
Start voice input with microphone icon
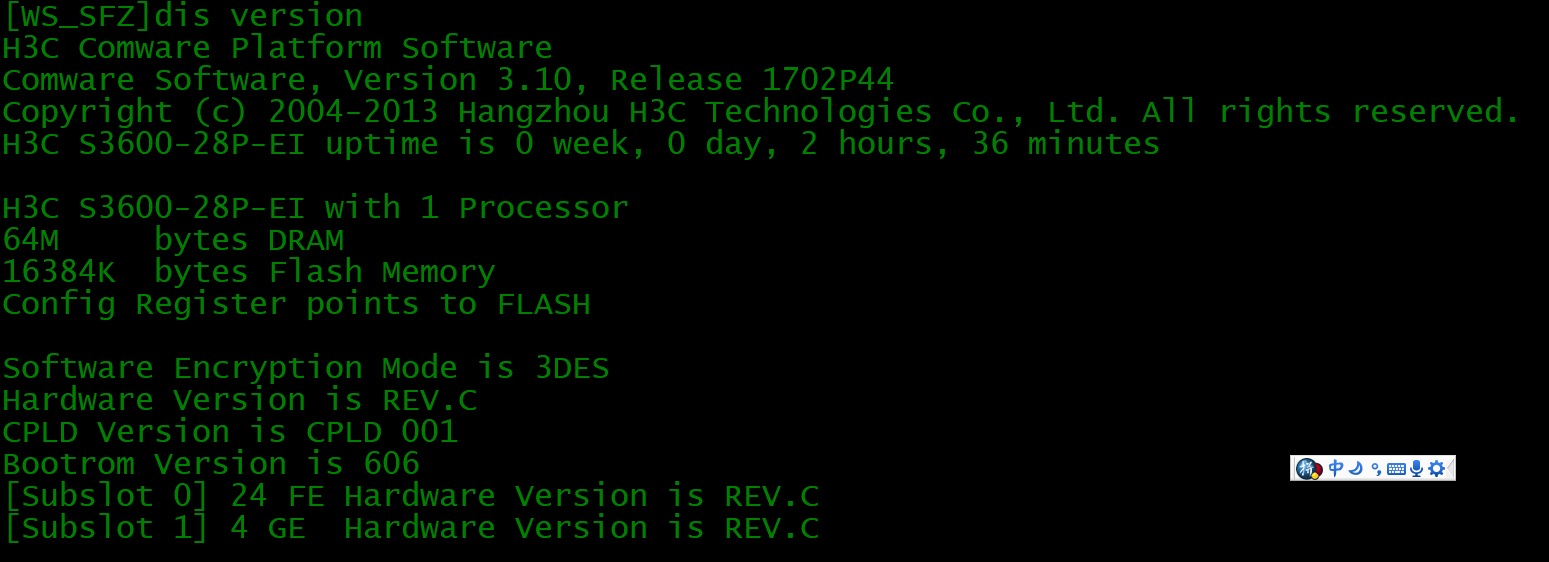tap(1416, 468)
